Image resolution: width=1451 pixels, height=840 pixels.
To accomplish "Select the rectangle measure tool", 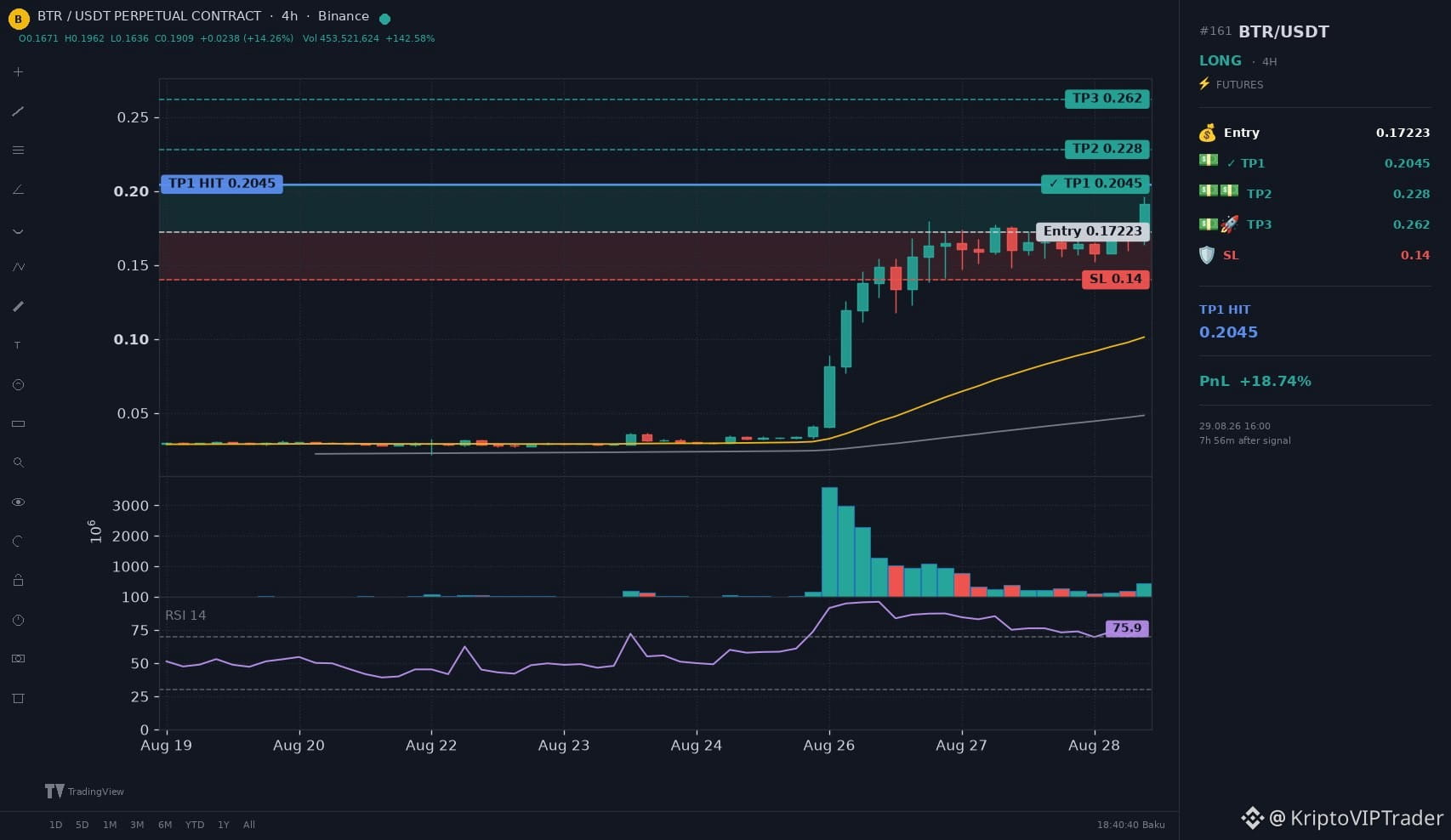I will tap(18, 423).
